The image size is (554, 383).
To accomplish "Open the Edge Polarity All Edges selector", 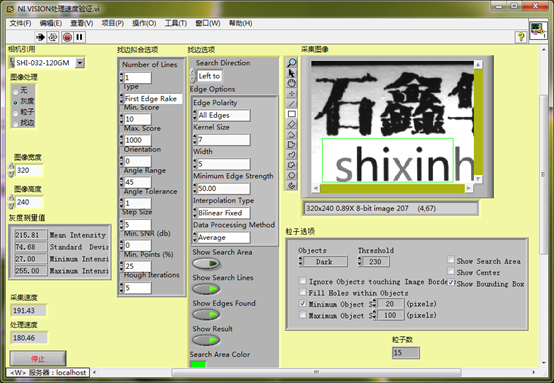I will 222,115.
